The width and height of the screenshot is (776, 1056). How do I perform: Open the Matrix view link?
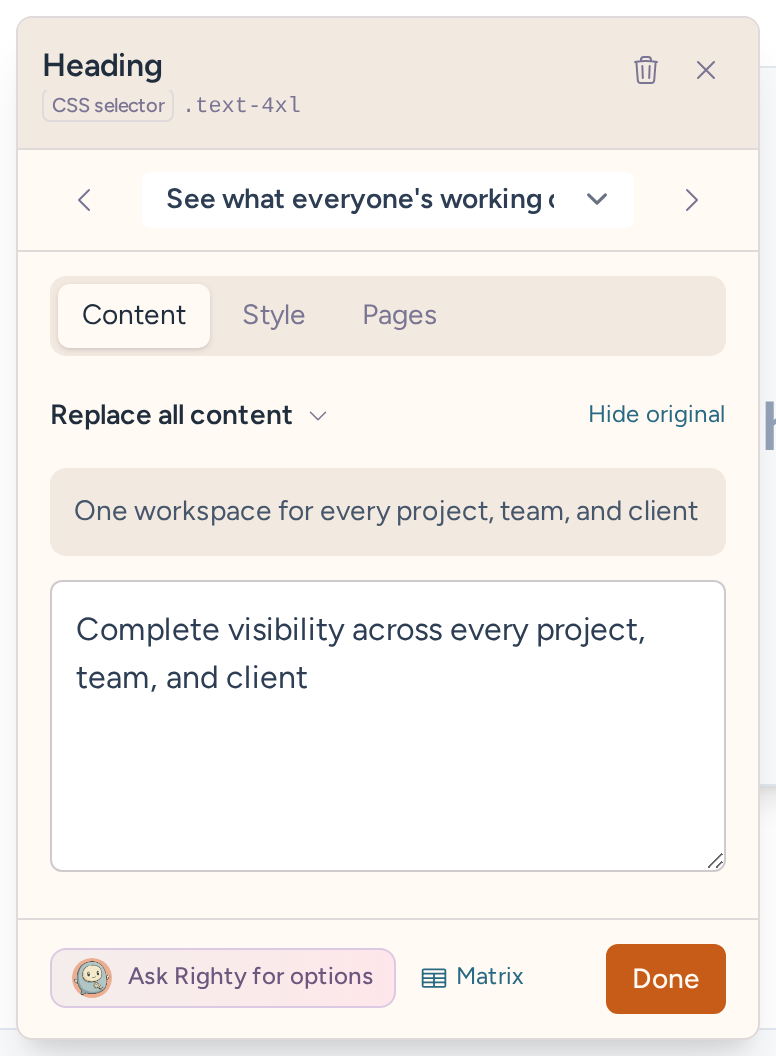pos(472,977)
